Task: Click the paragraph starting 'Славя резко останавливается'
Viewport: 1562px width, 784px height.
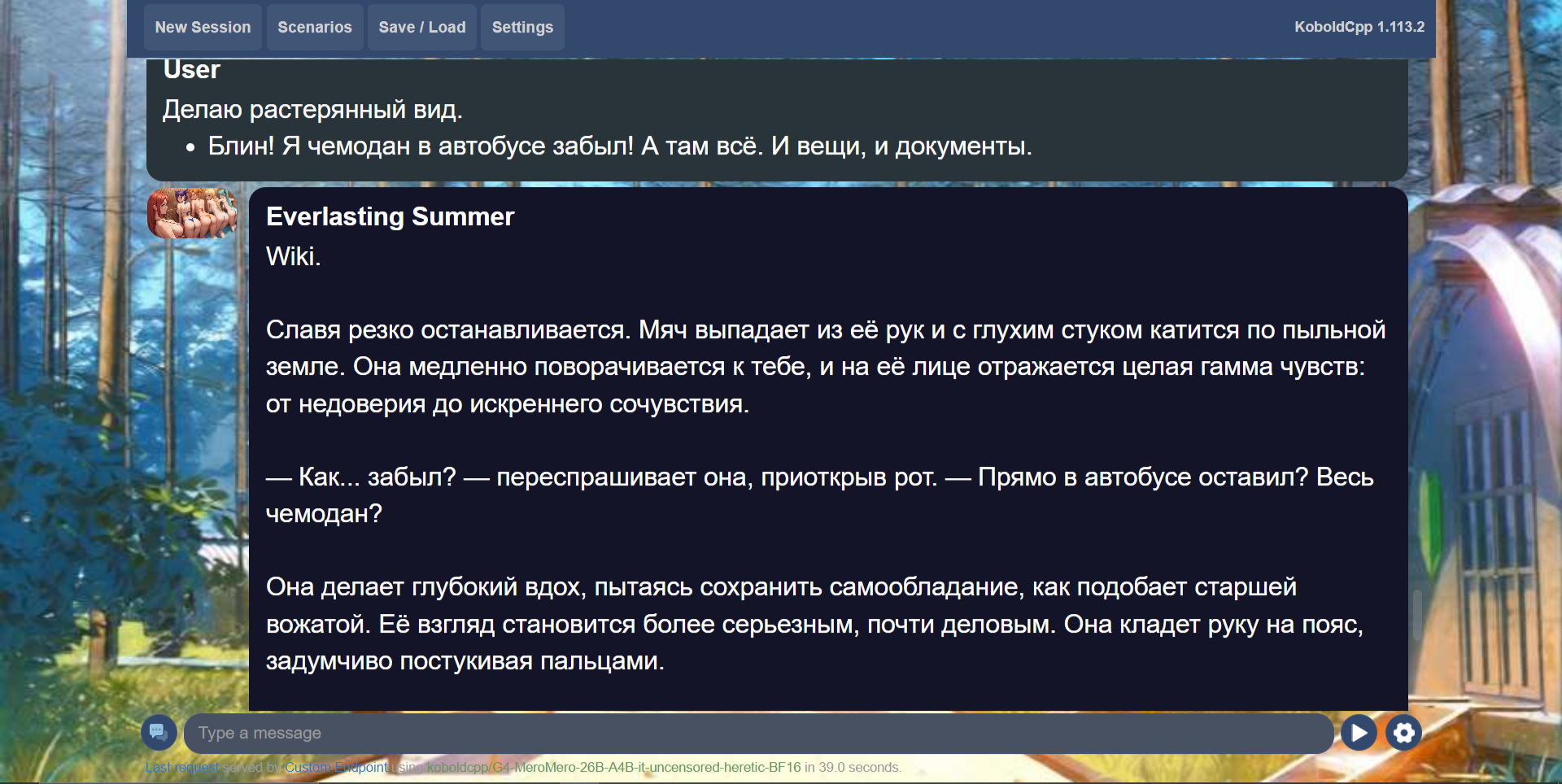Action: point(826,367)
